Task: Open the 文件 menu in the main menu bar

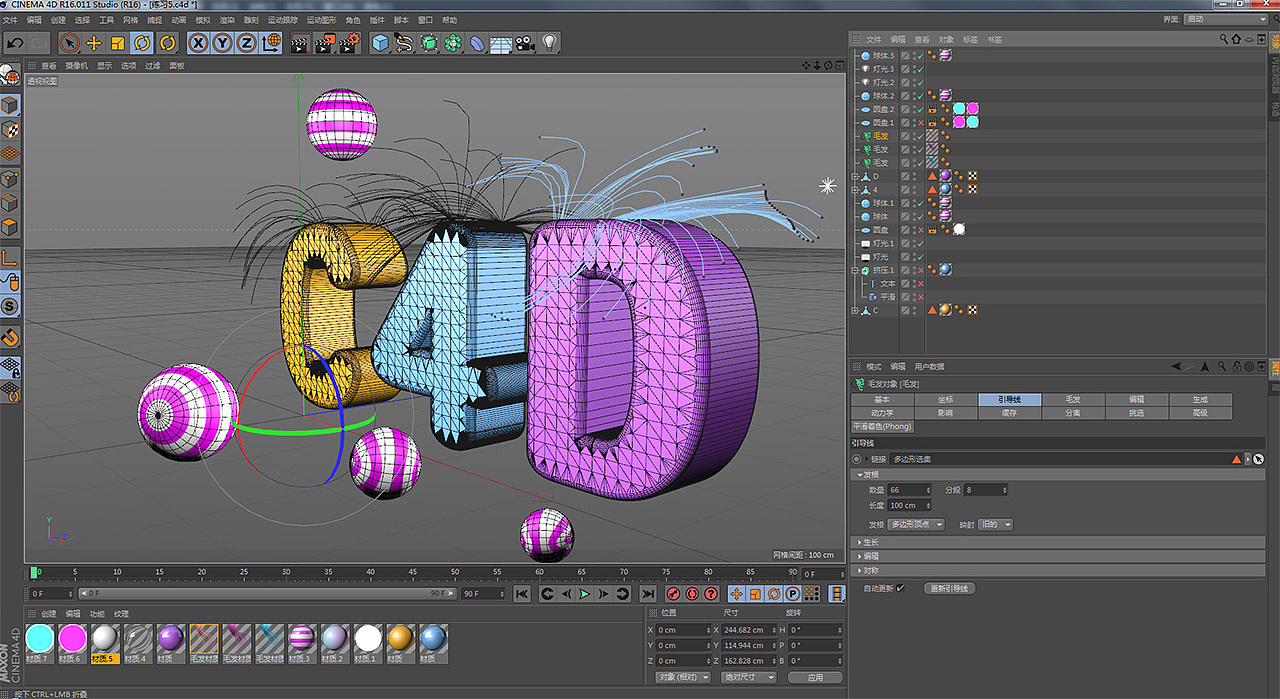Action: 10,20
